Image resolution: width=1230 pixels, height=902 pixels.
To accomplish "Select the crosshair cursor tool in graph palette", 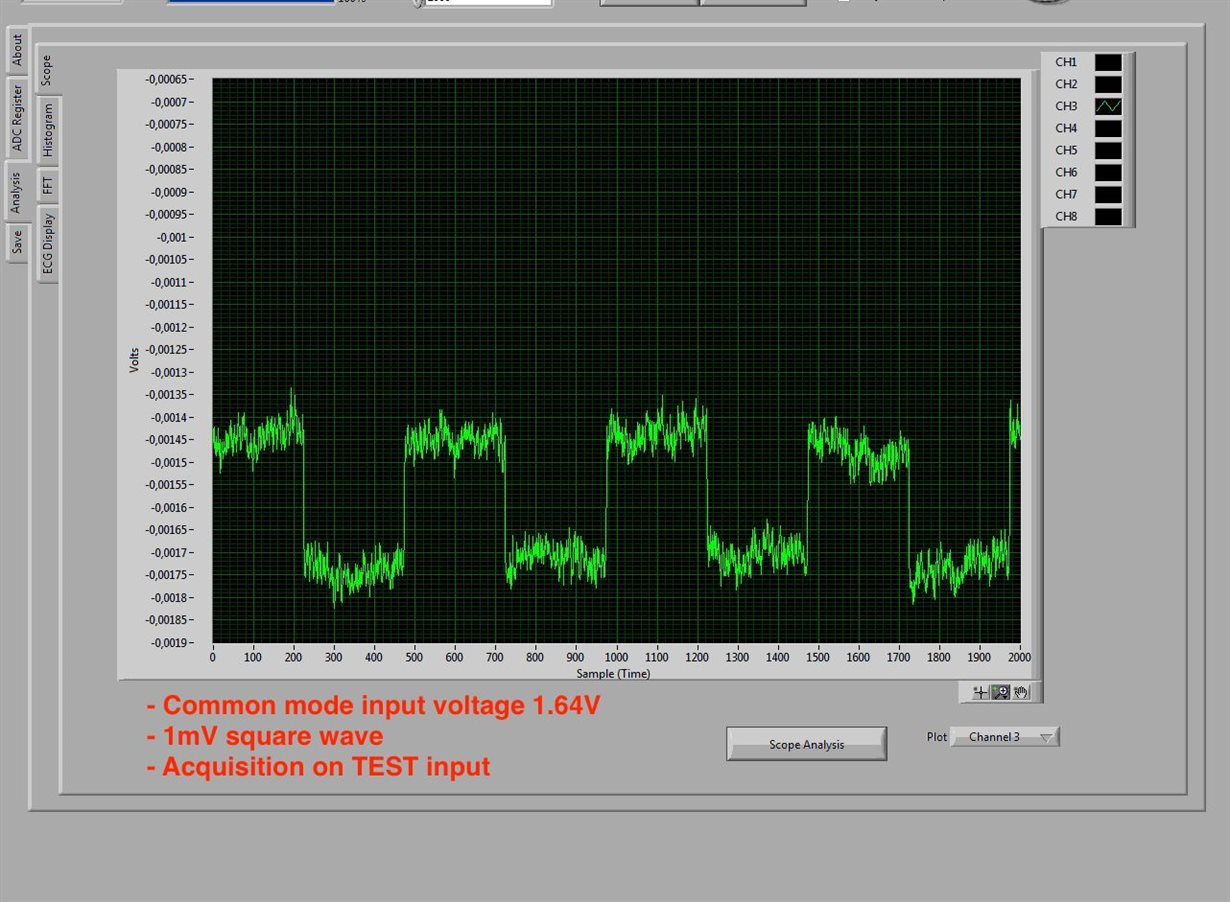I will click(x=980, y=692).
